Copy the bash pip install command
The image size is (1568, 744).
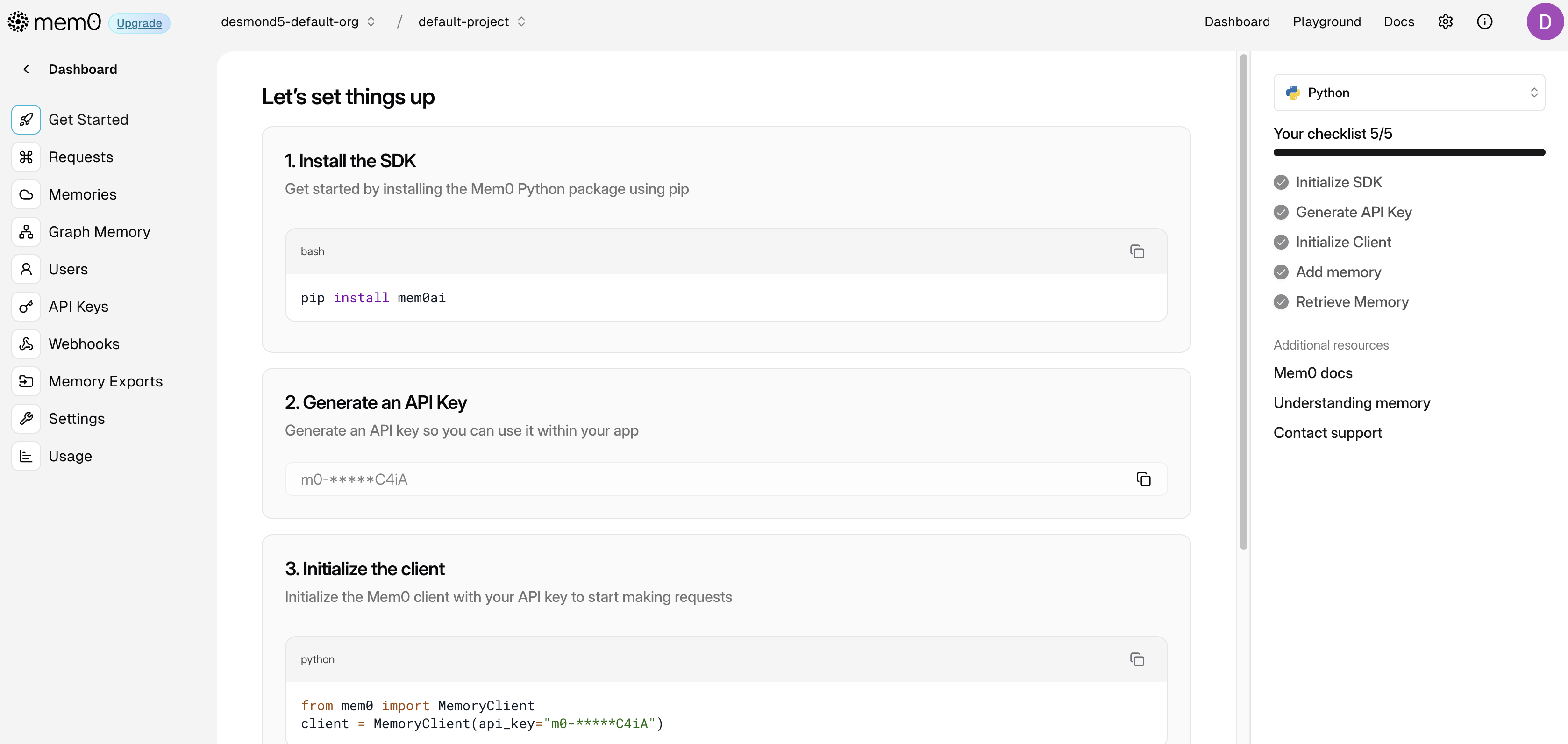click(x=1136, y=251)
